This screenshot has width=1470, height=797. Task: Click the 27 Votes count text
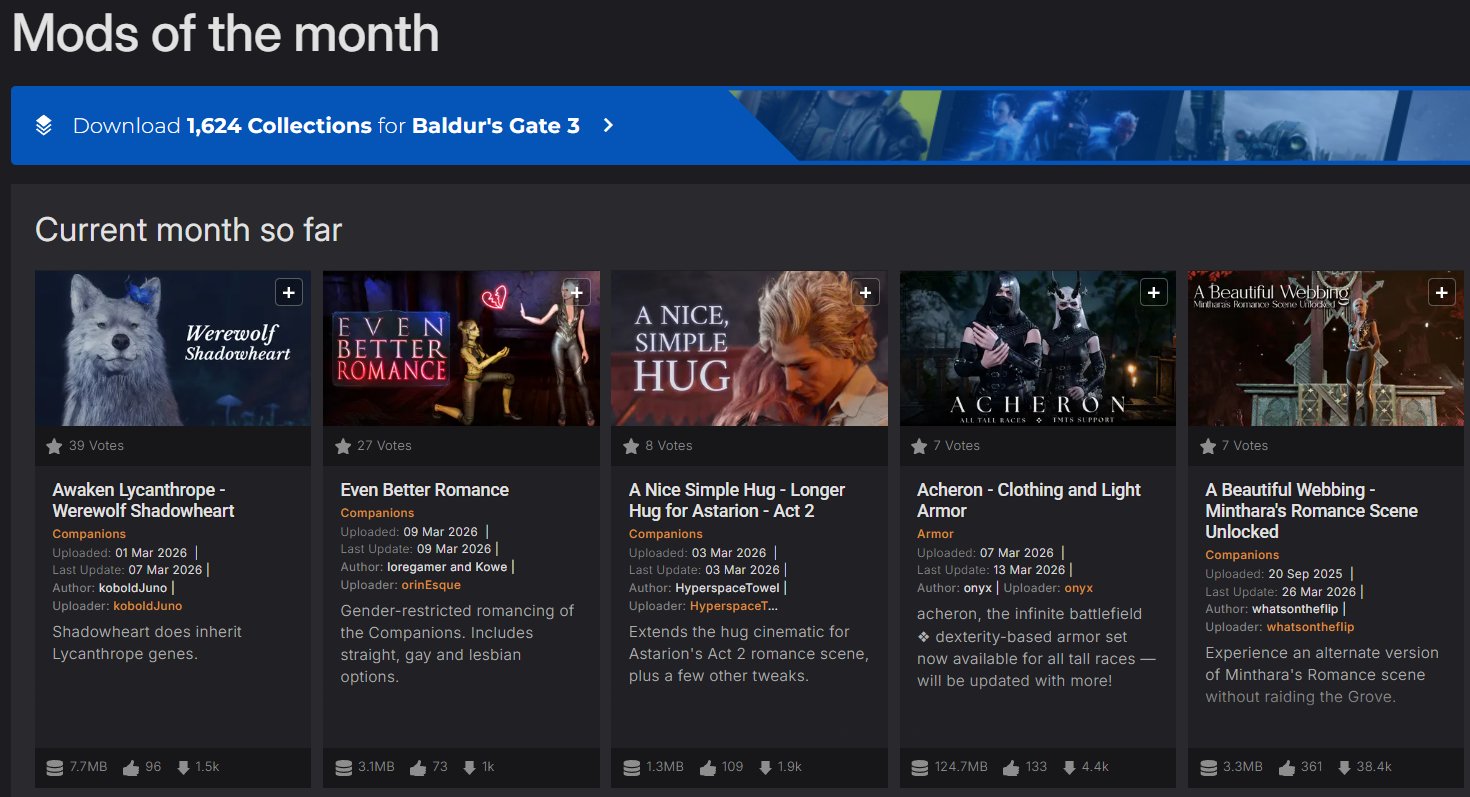click(384, 446)
